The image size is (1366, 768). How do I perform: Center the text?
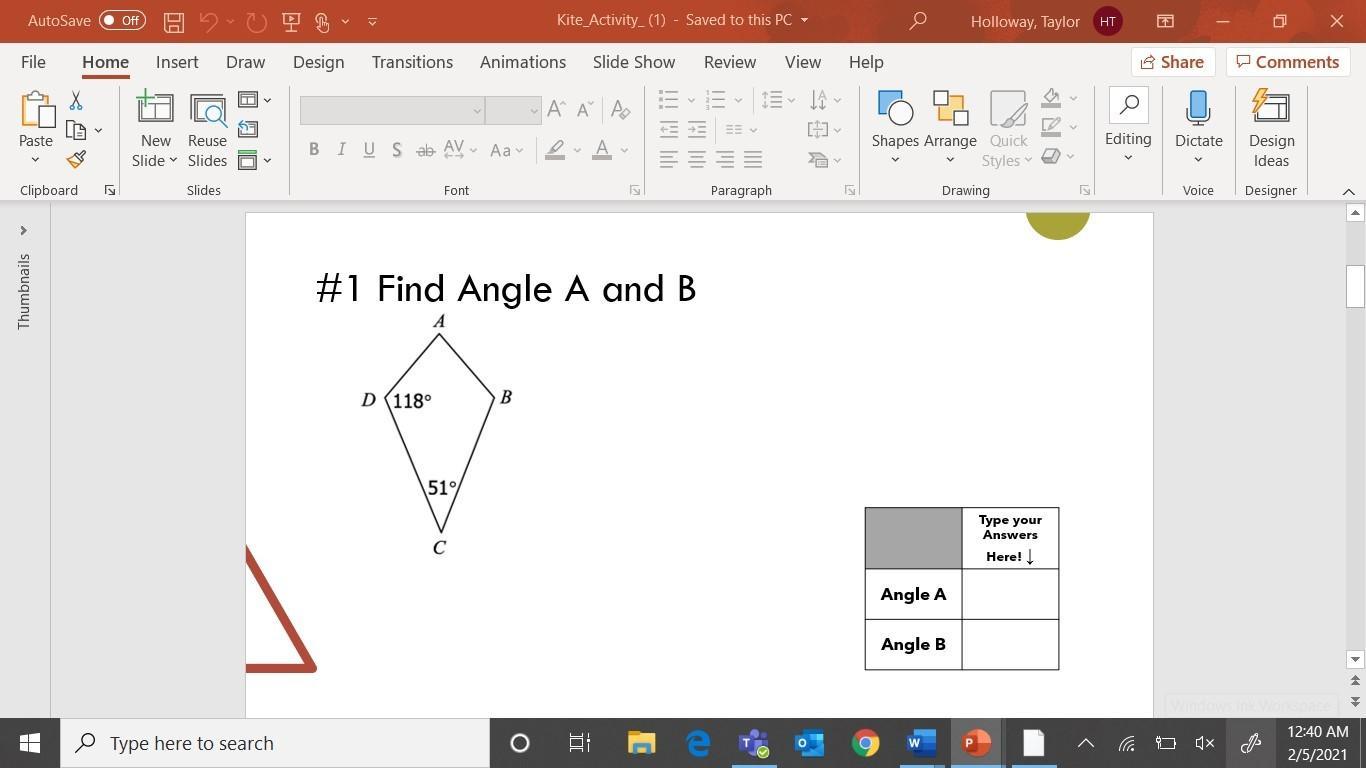click(697, 159)
